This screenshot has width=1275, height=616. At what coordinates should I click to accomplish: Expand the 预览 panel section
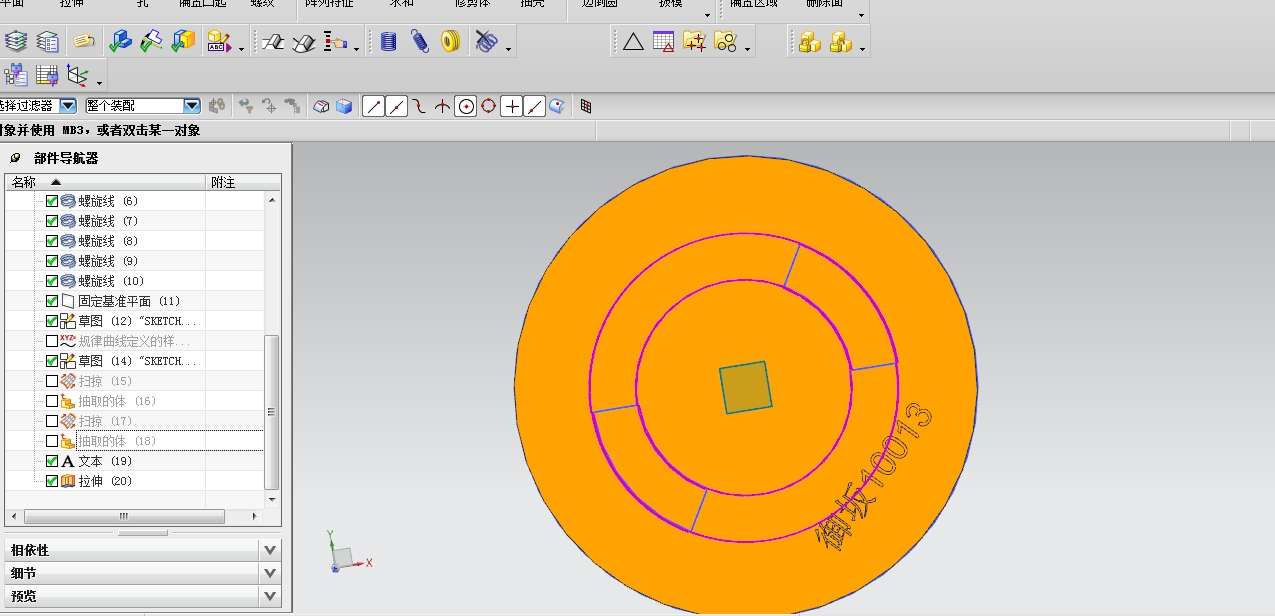(x=269, y=596)
